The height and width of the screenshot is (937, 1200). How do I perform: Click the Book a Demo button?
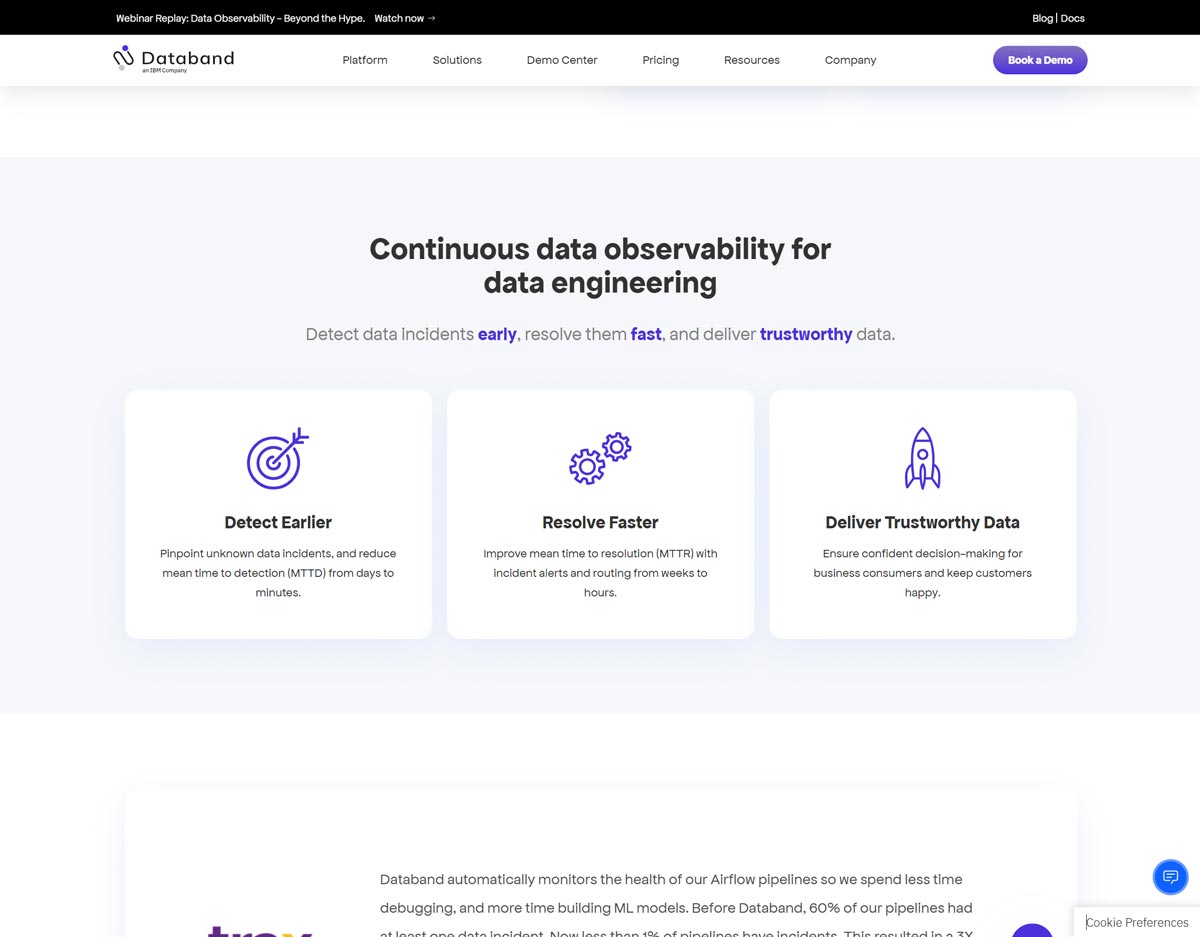point(1040,60)
